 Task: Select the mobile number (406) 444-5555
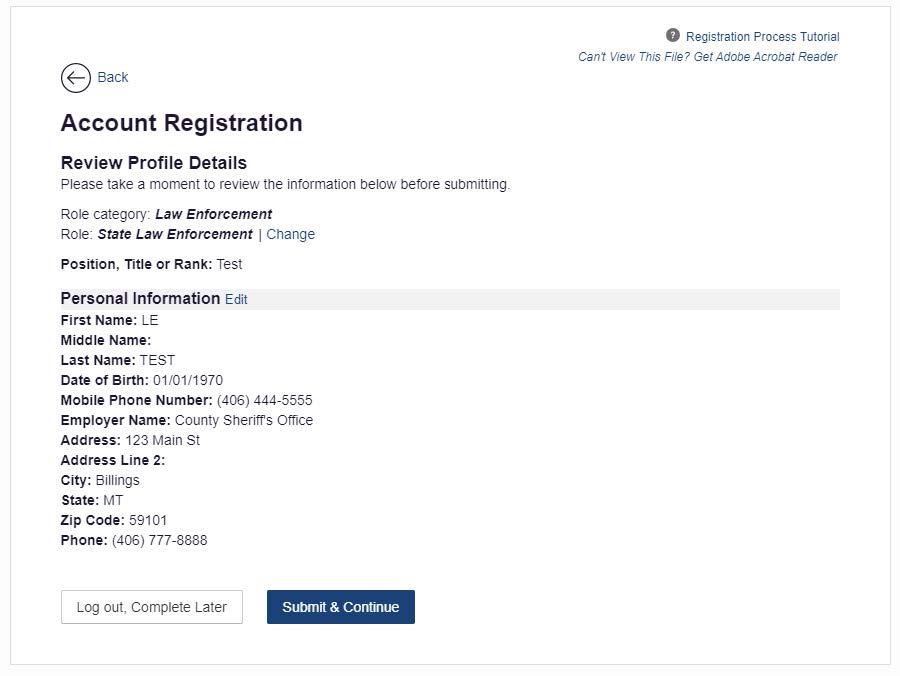[265, 400]
